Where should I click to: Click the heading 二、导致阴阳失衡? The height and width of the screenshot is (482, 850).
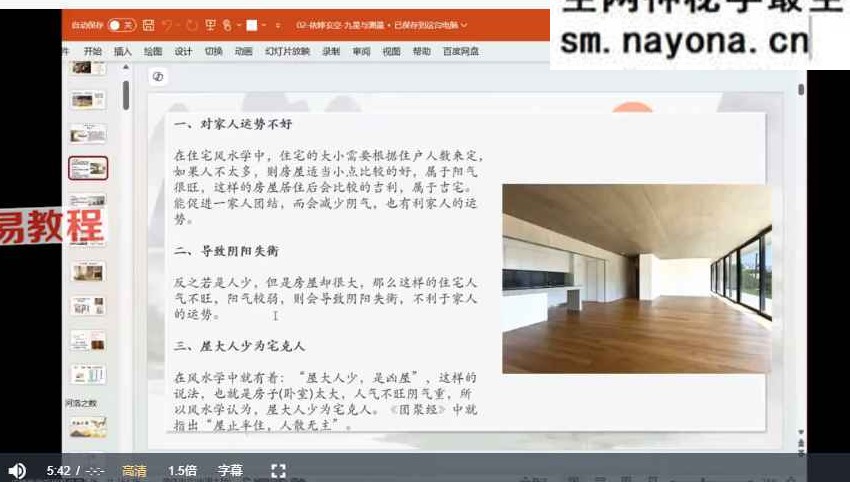(x=226, y=251)
